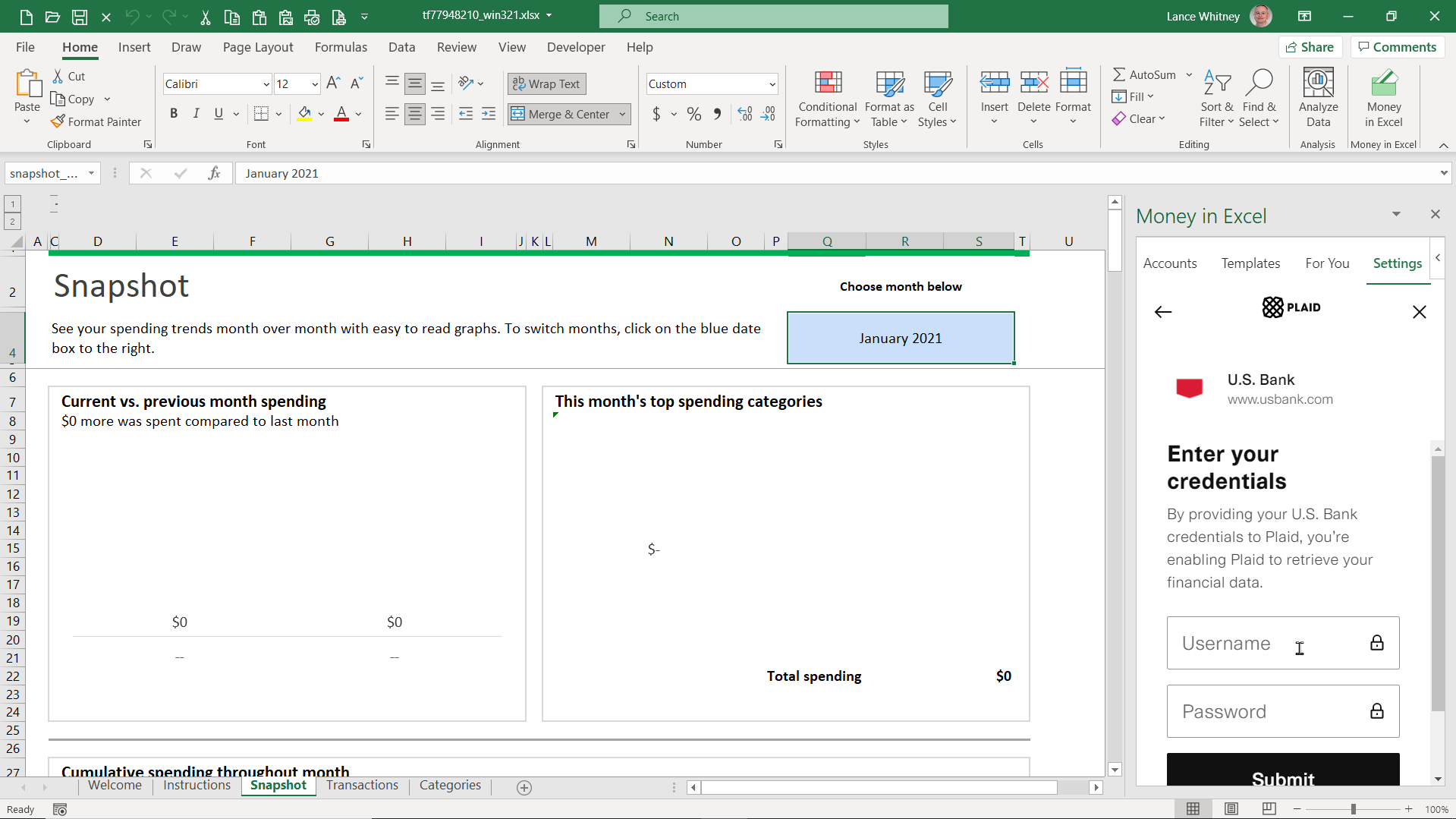Viewport: 1456px width, 819px height.
Task: Close the Plaid dialog with X
Action: pyautogui.click(x=1420, y=312)
